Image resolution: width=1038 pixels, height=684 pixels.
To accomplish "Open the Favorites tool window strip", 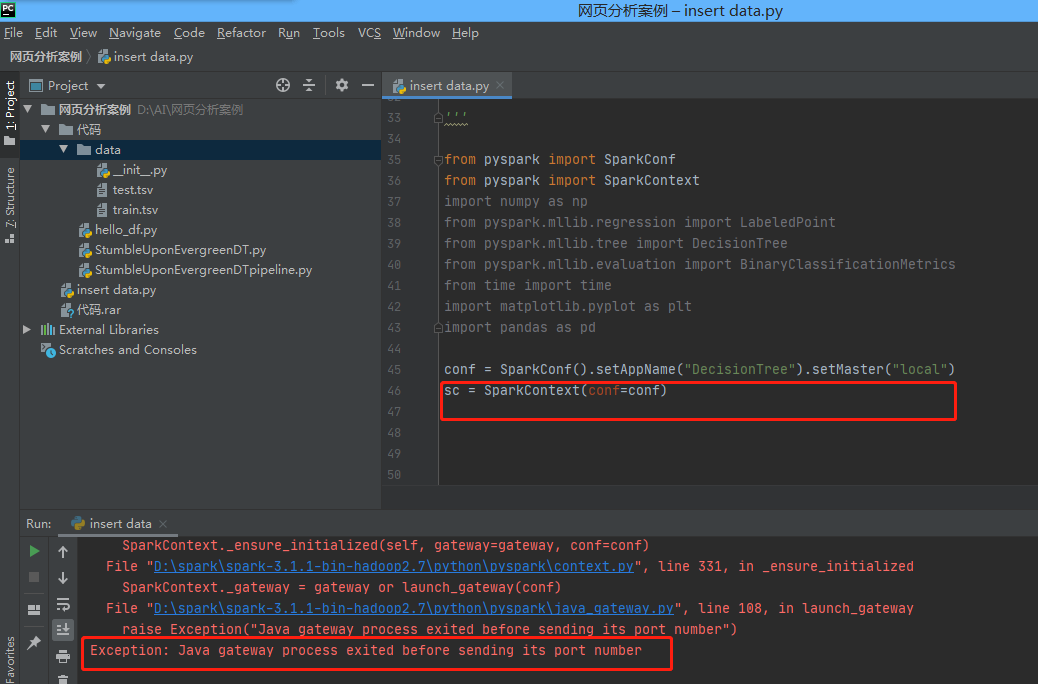I will click(9, 660).
